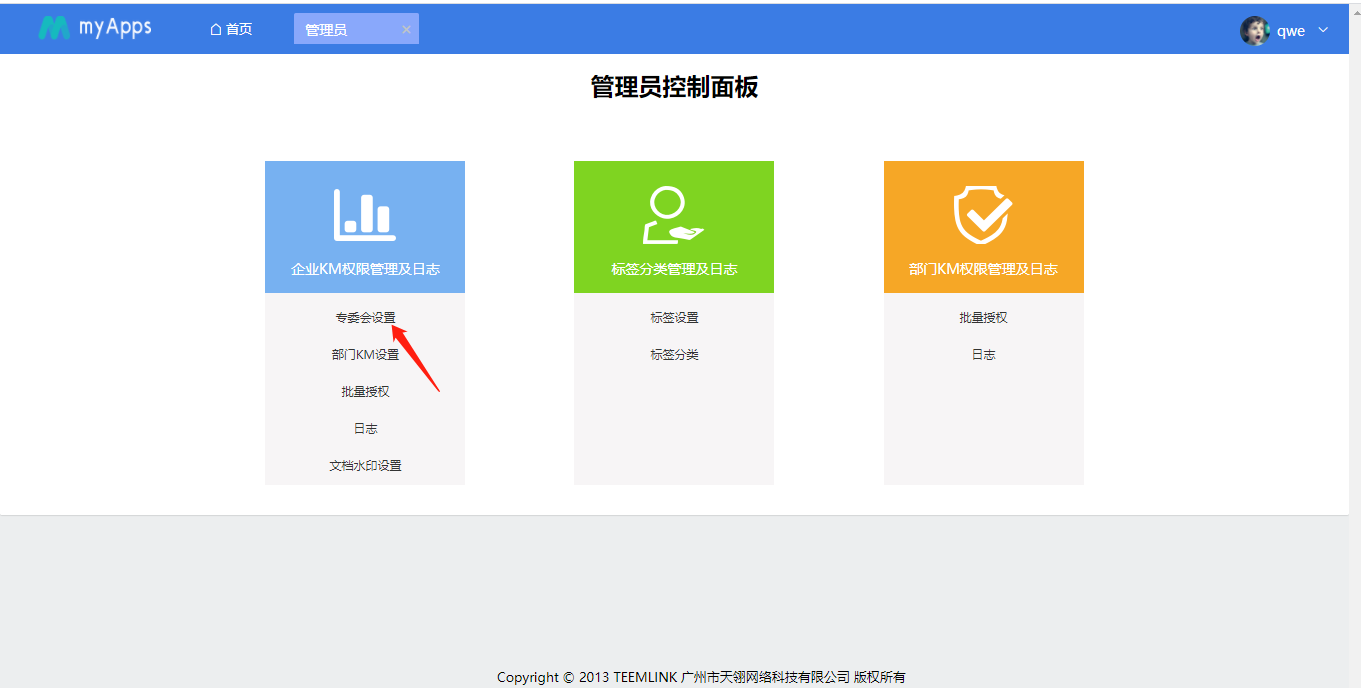The height and width of the screenshot is (688, 1361).
Task: Open 专委会设置 settings link
Action: click(365, 318)
